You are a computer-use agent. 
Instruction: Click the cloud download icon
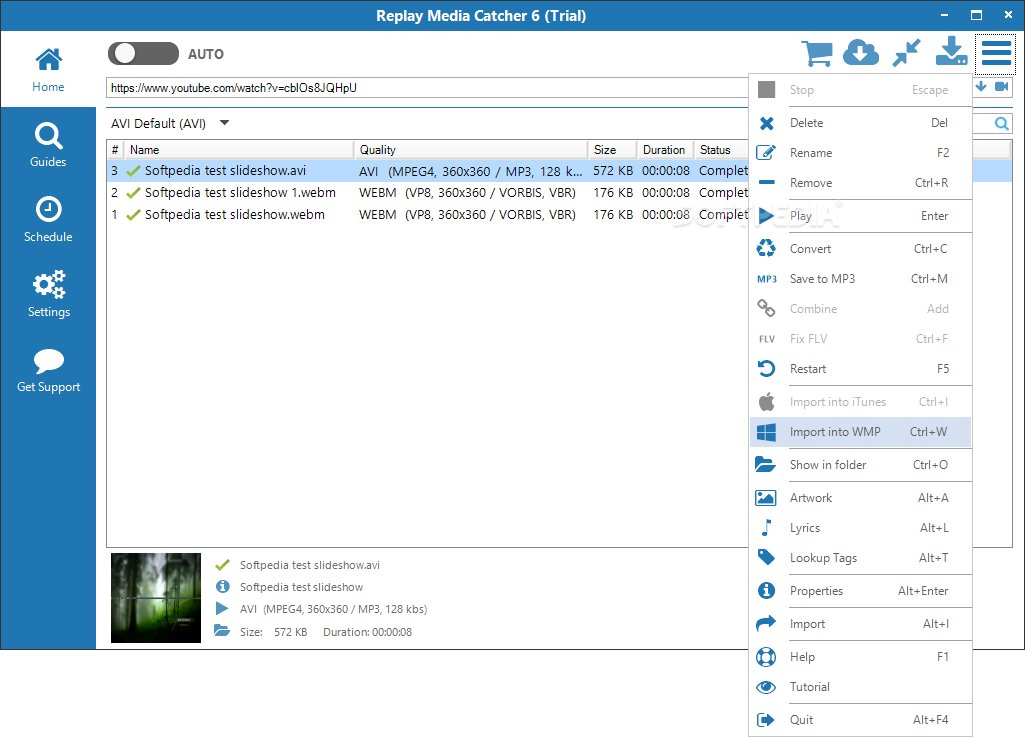(x=861, y=53)
